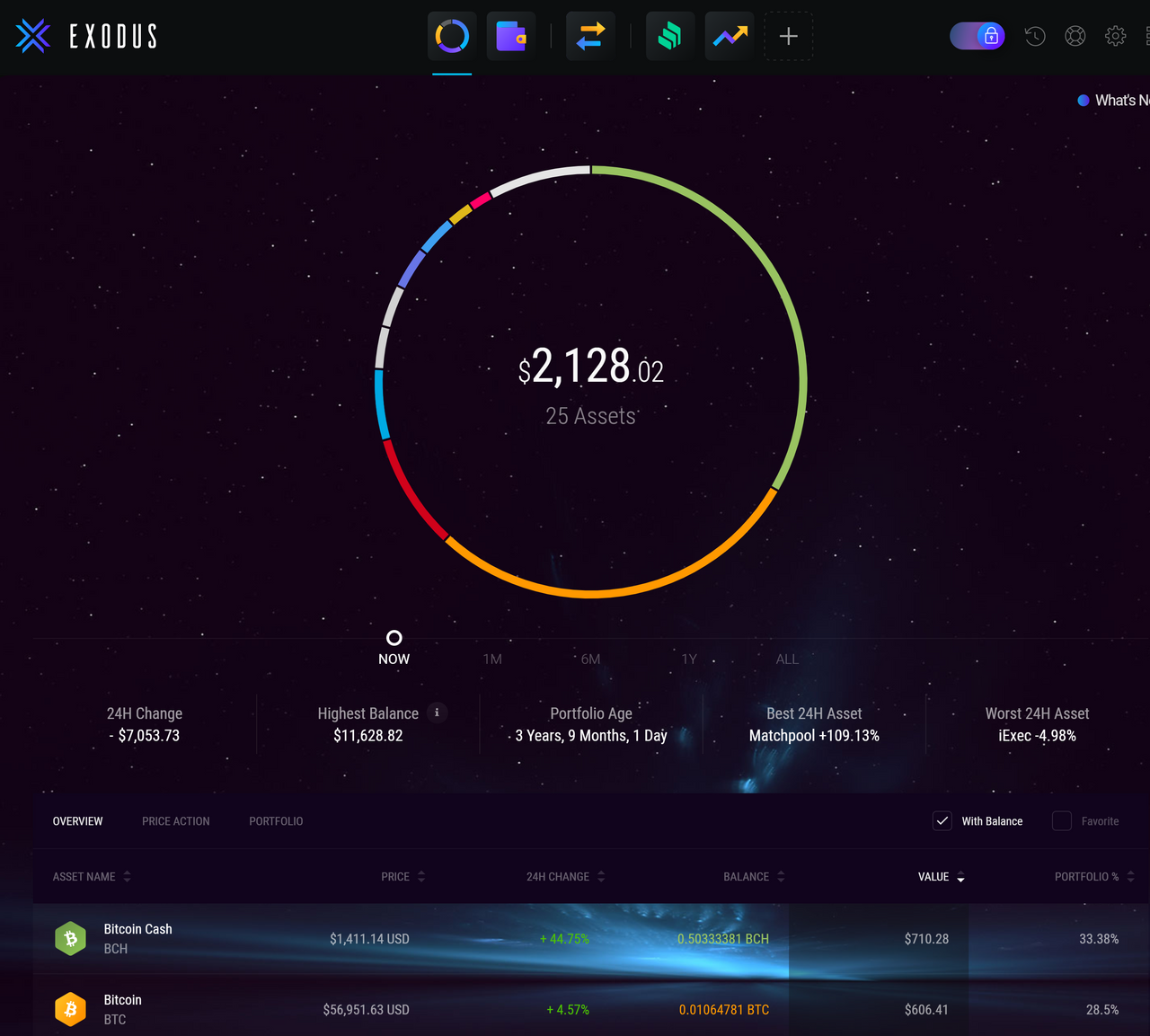Show info for Highest Balance
Image resolution: width=1150 pixels, height=1036 pixels.
point(437,713)
